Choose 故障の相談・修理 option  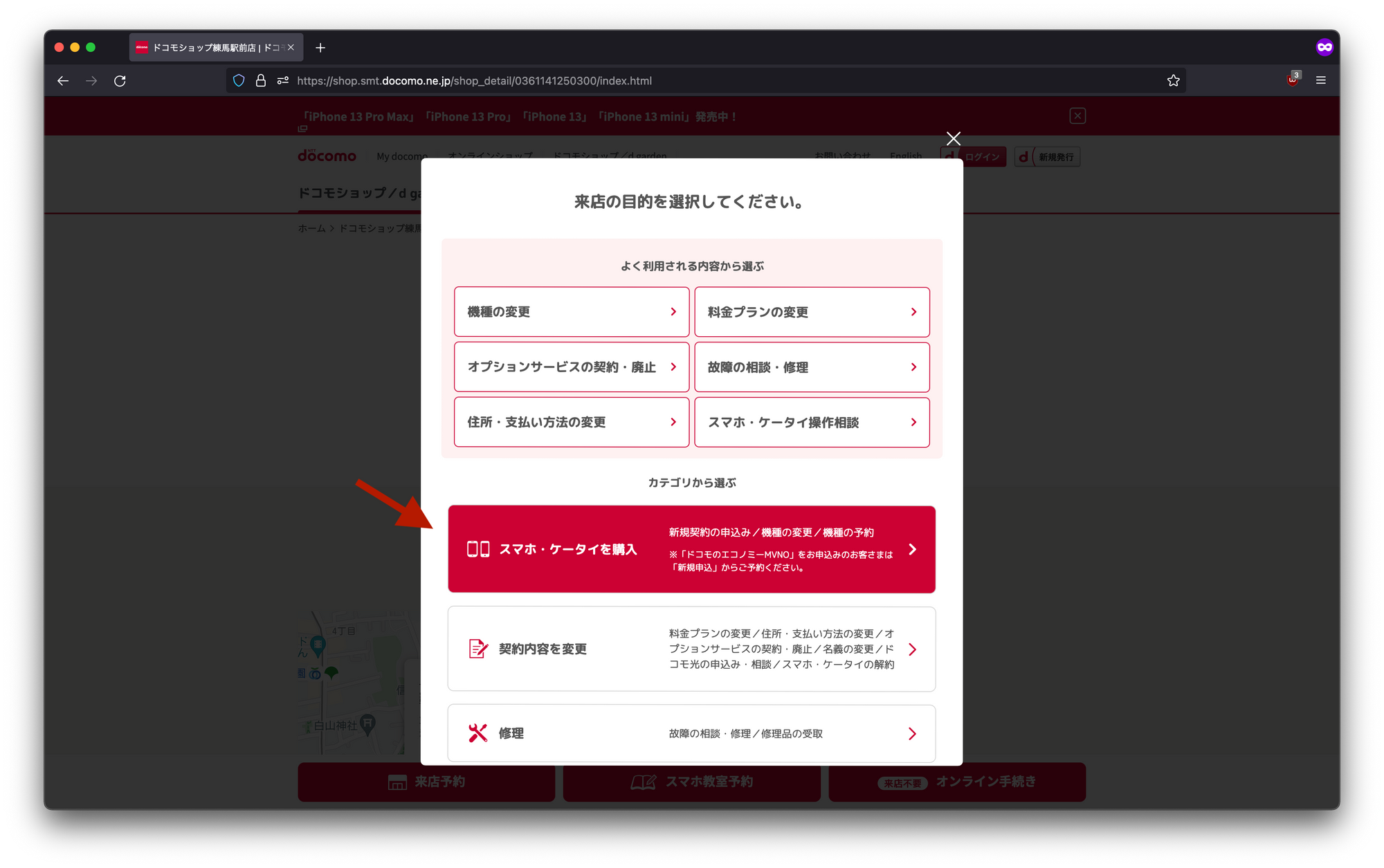(x=812, y=367)
